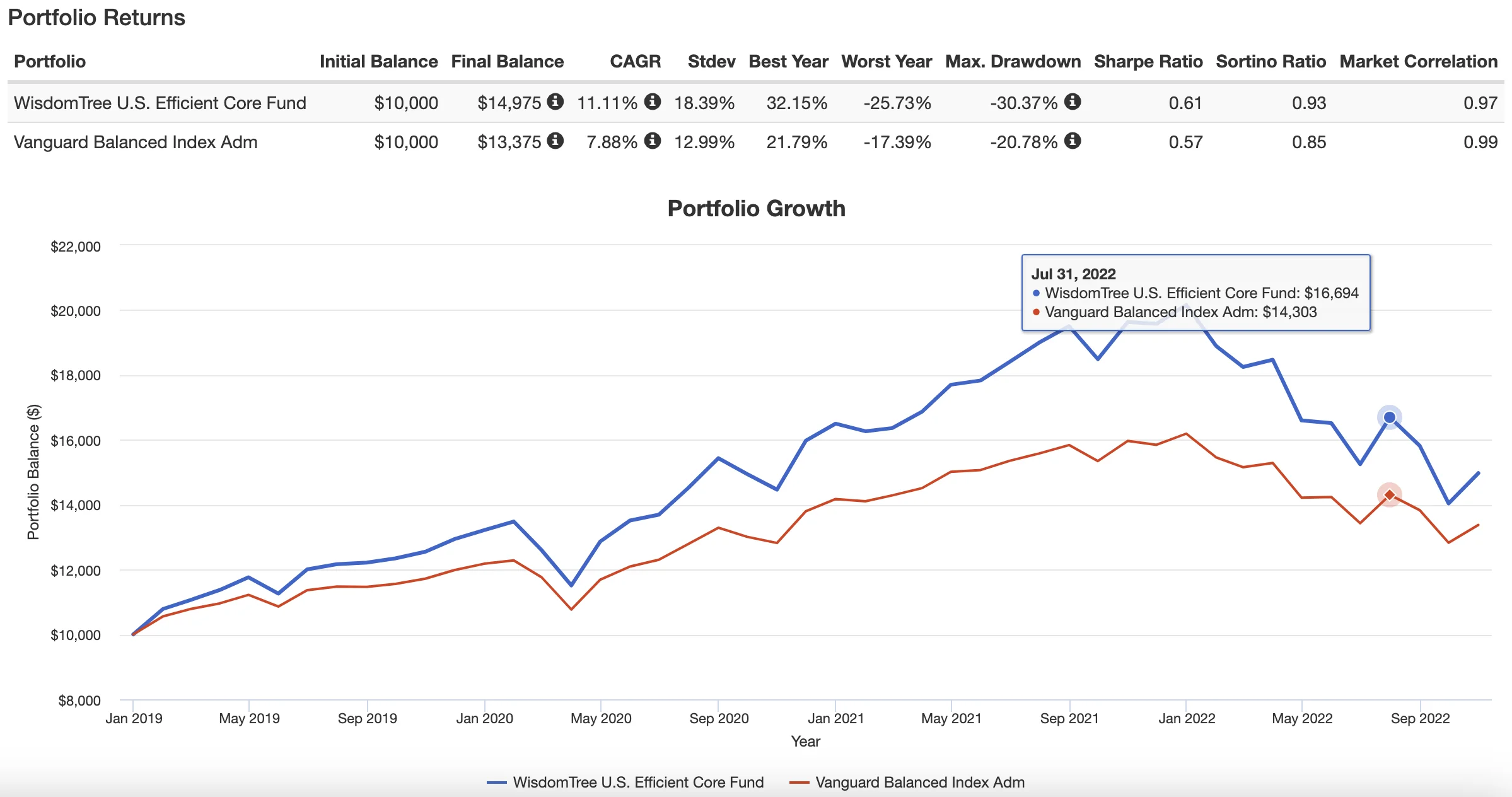Image resolution: width=1512 pixels, height=797 pixels.
Task: Click the Jan 2020 x-axis label
Action: pyautogui.click(x=484, y=719)
